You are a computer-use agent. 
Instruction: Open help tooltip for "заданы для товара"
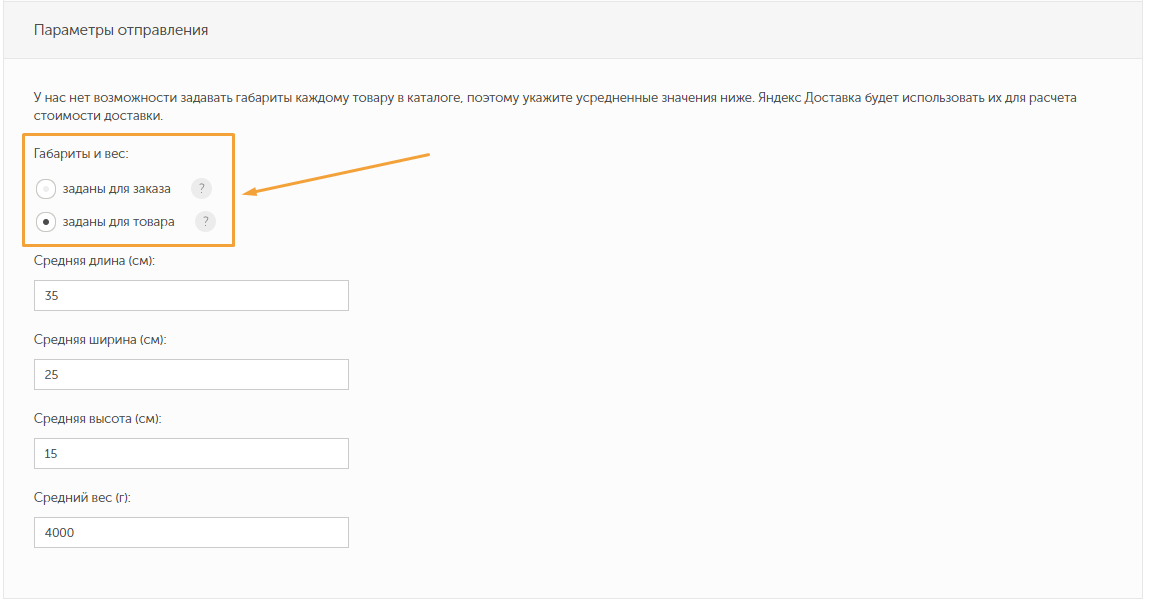(x=205, y=222)
